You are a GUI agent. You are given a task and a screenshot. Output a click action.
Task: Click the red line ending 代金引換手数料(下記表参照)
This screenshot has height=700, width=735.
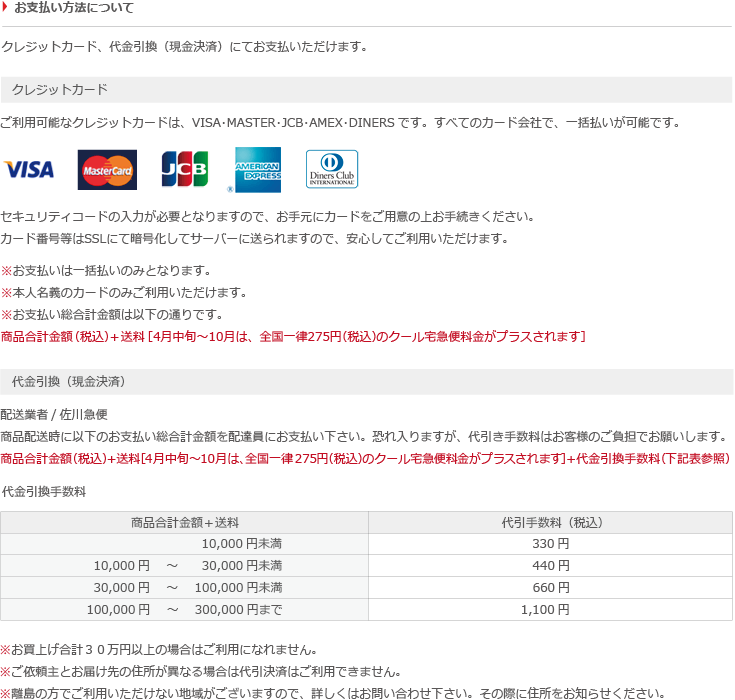pos(365,459)
